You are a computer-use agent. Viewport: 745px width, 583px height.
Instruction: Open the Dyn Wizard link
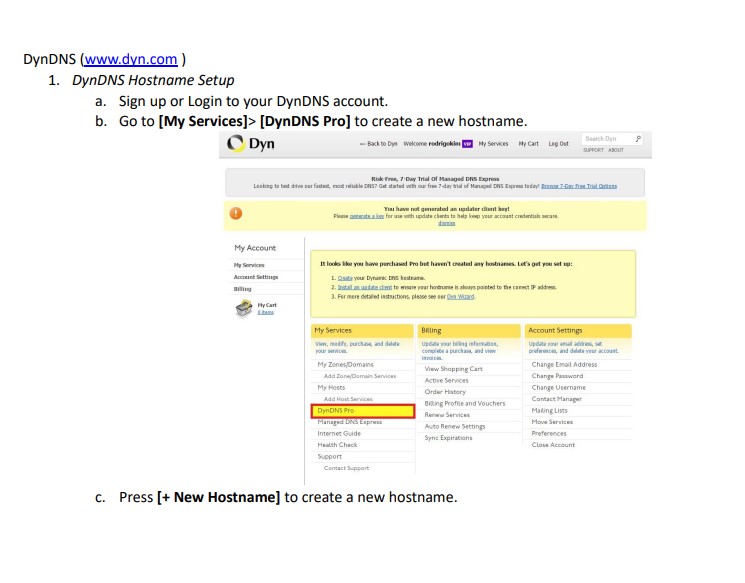[460, 296]
